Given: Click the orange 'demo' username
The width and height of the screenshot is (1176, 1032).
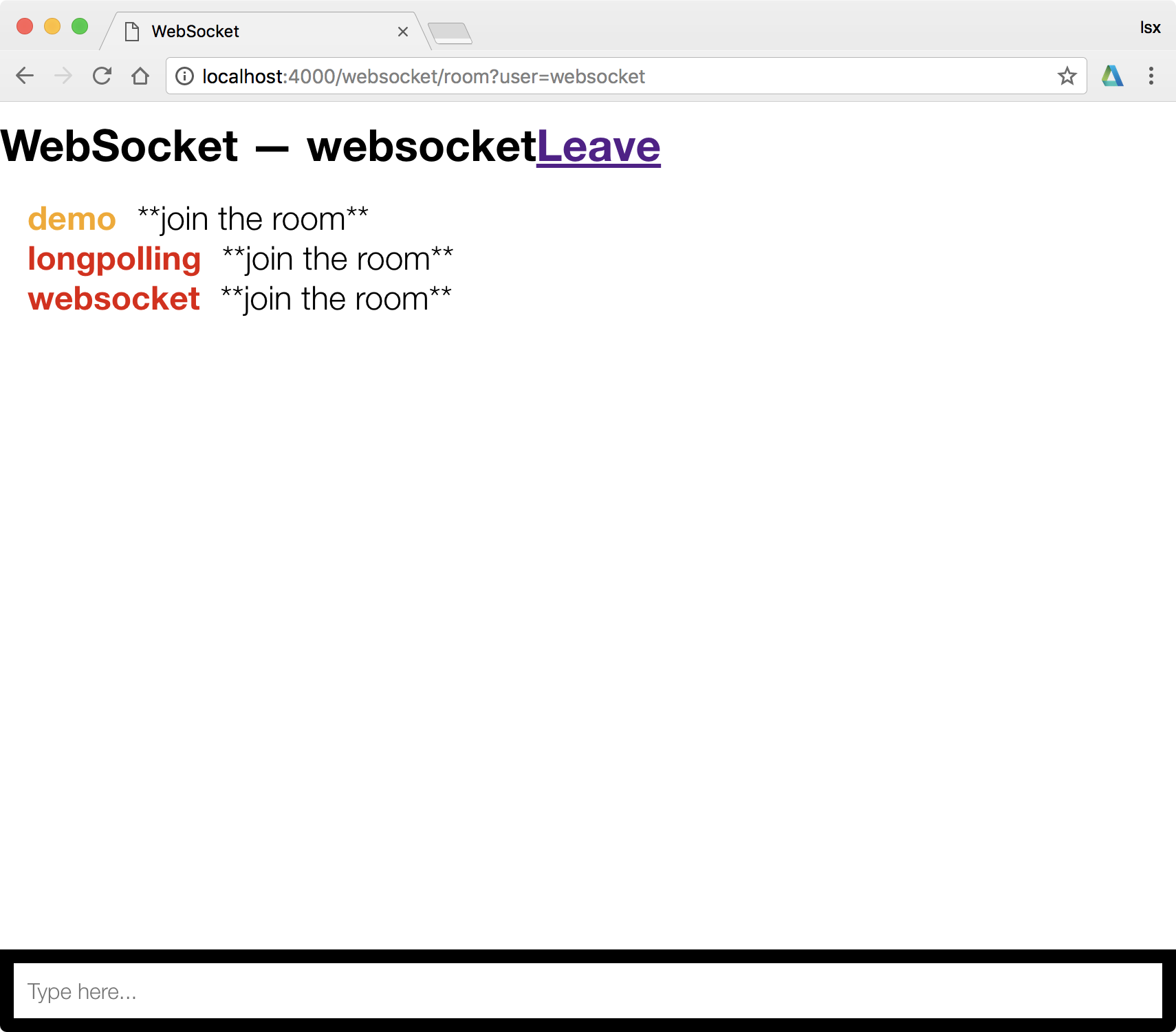Looking at the screenshot, I should (x=72, y=219).
